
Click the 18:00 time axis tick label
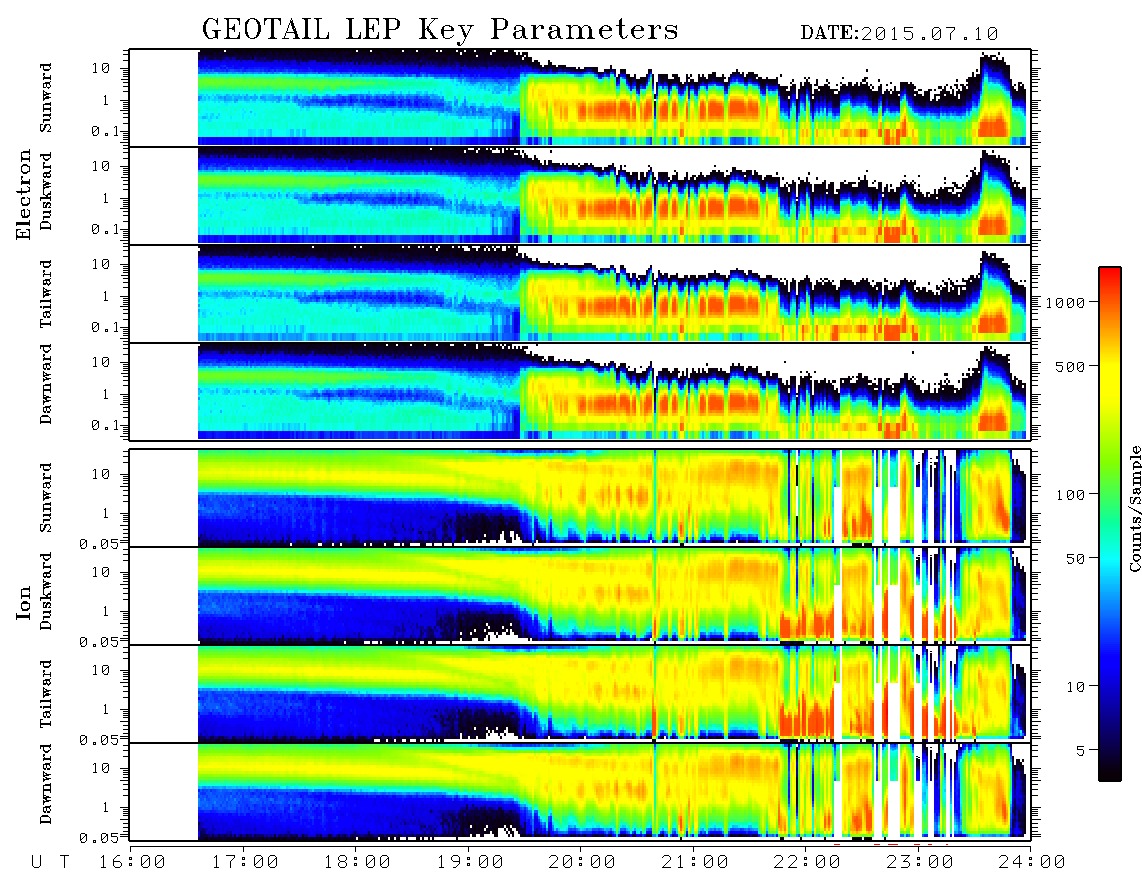358,863
